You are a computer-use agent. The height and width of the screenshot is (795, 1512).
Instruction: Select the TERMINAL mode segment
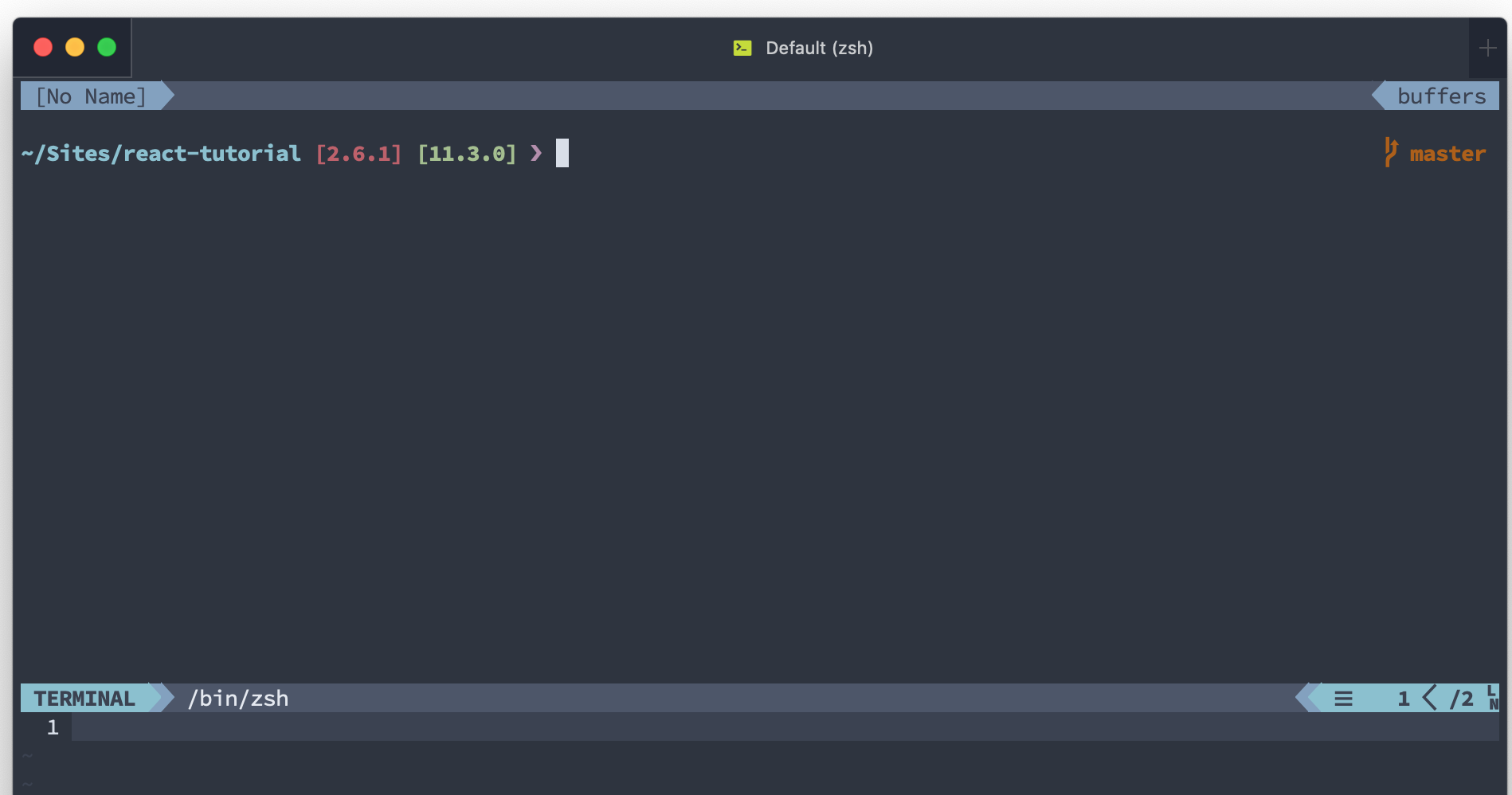point(84,698)
